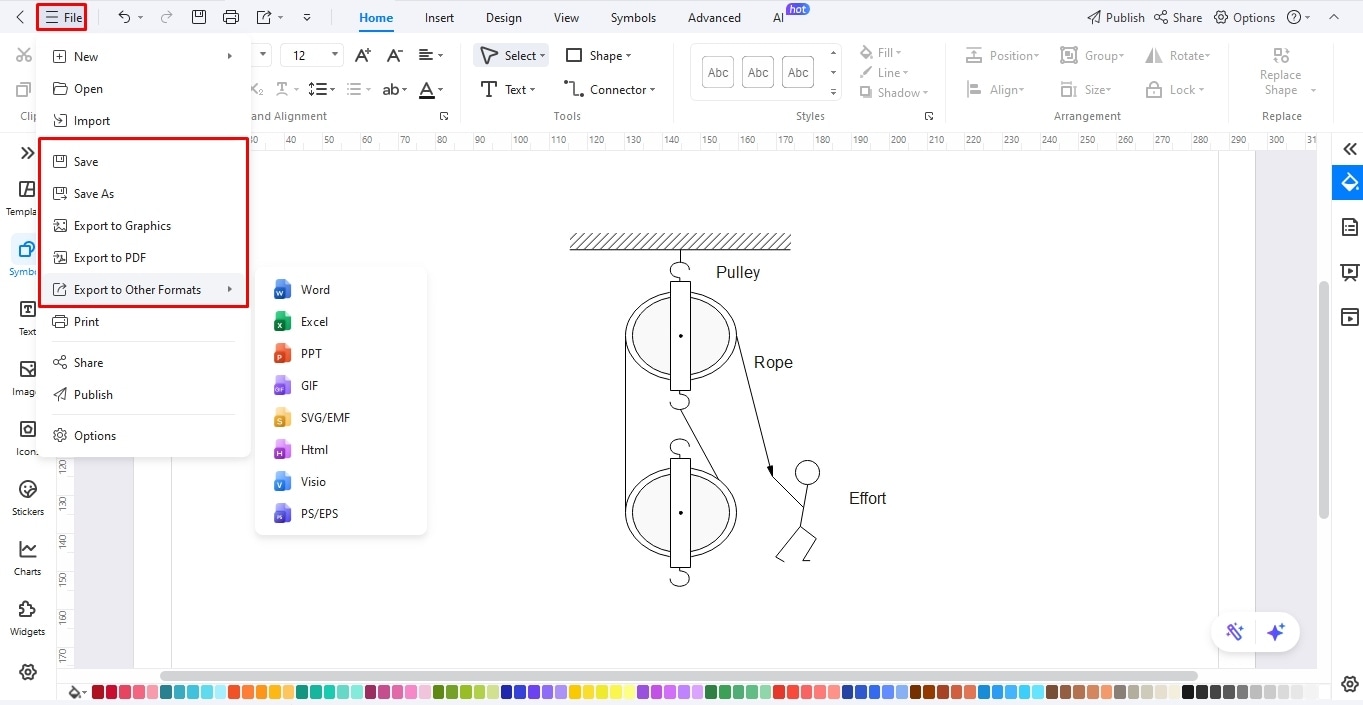This screenshot has width=1363, height=705.
Task: Expand the left sidebar with double chevron
Action: 27,153
